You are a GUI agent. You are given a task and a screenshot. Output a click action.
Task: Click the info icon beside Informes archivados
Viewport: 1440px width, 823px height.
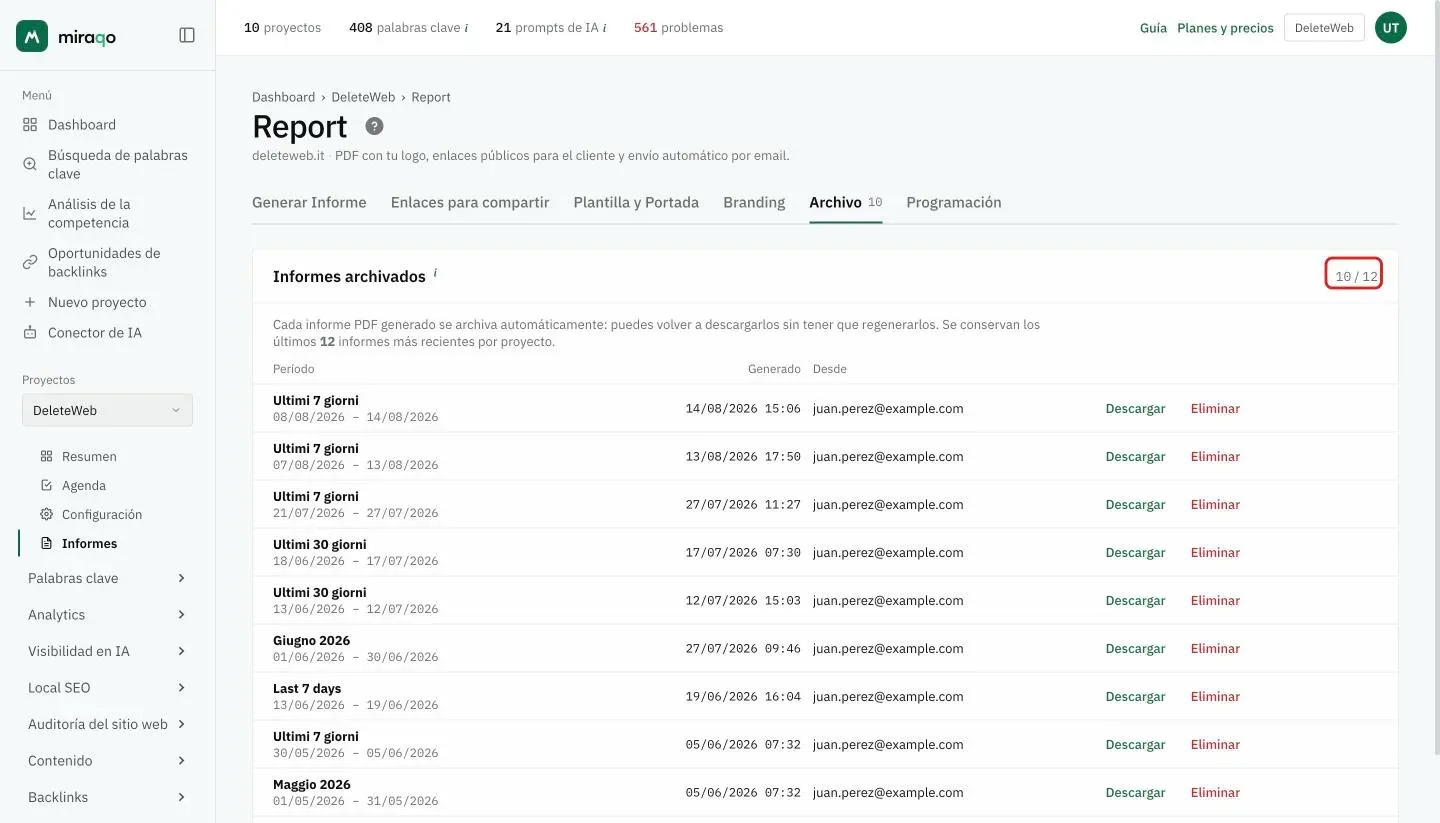pyautogui.click(x=435, y=273)
